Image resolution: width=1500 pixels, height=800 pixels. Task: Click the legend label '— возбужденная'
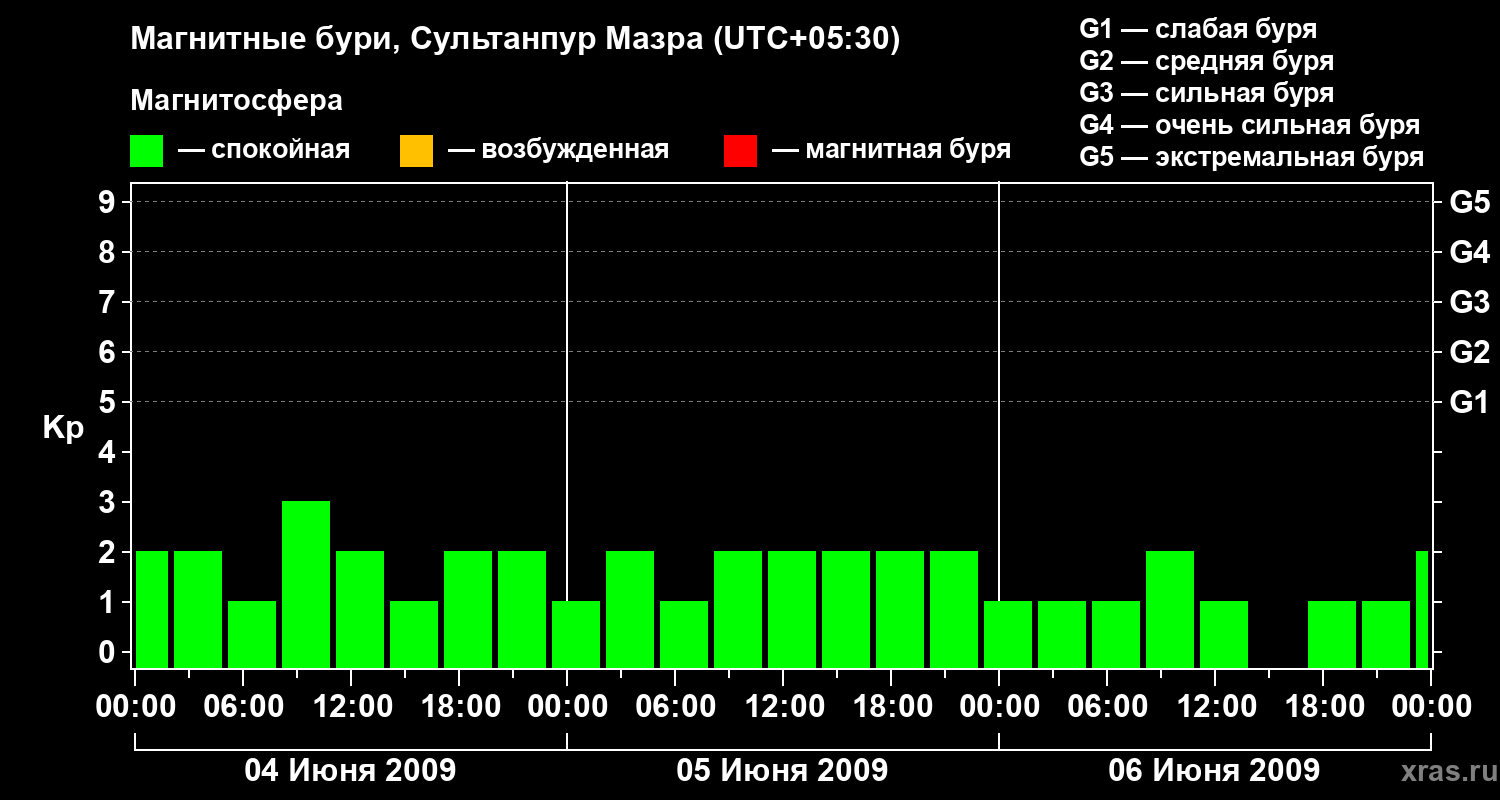click(x=559, y=151)
